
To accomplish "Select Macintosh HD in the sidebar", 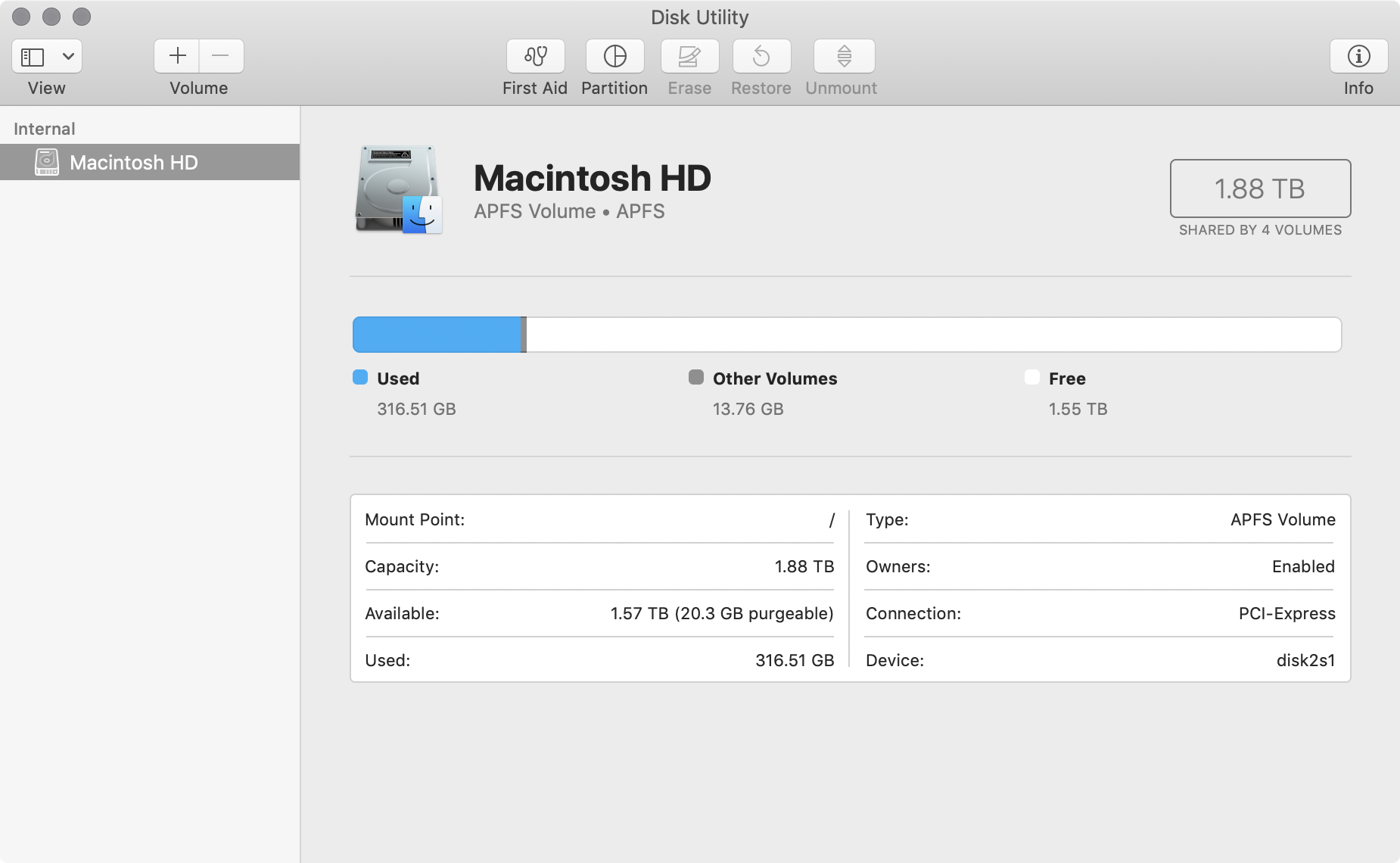I will click(150, 162).
